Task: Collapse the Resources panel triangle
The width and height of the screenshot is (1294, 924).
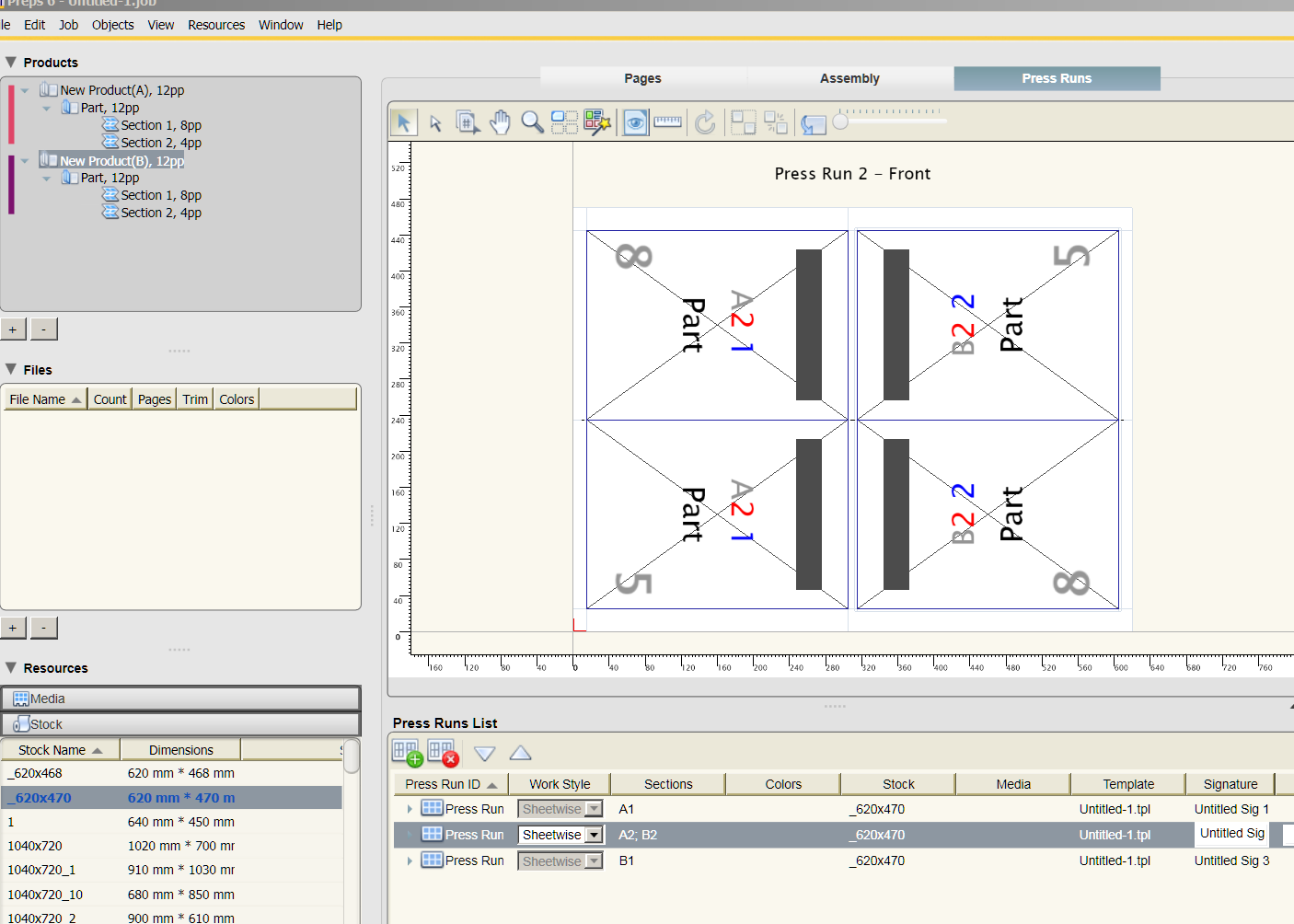Action: click(11, 668)
